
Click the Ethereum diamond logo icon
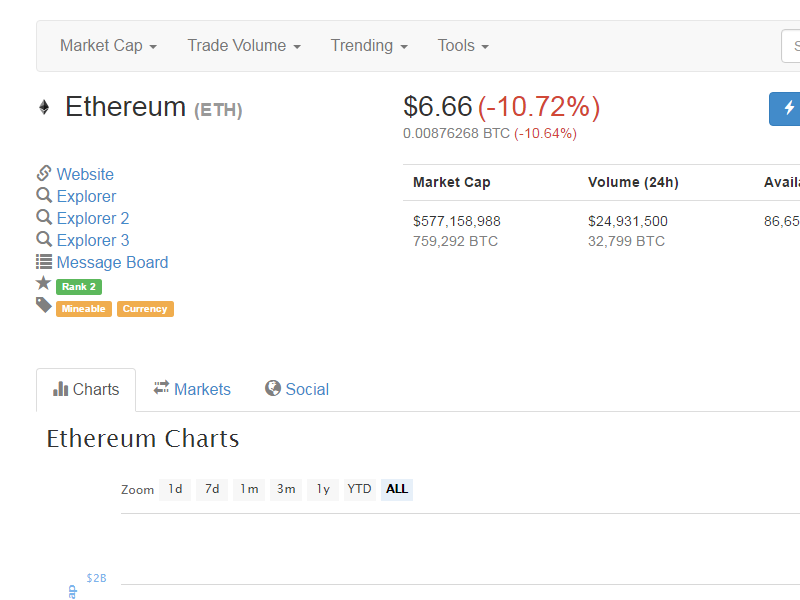coord(44,107)
